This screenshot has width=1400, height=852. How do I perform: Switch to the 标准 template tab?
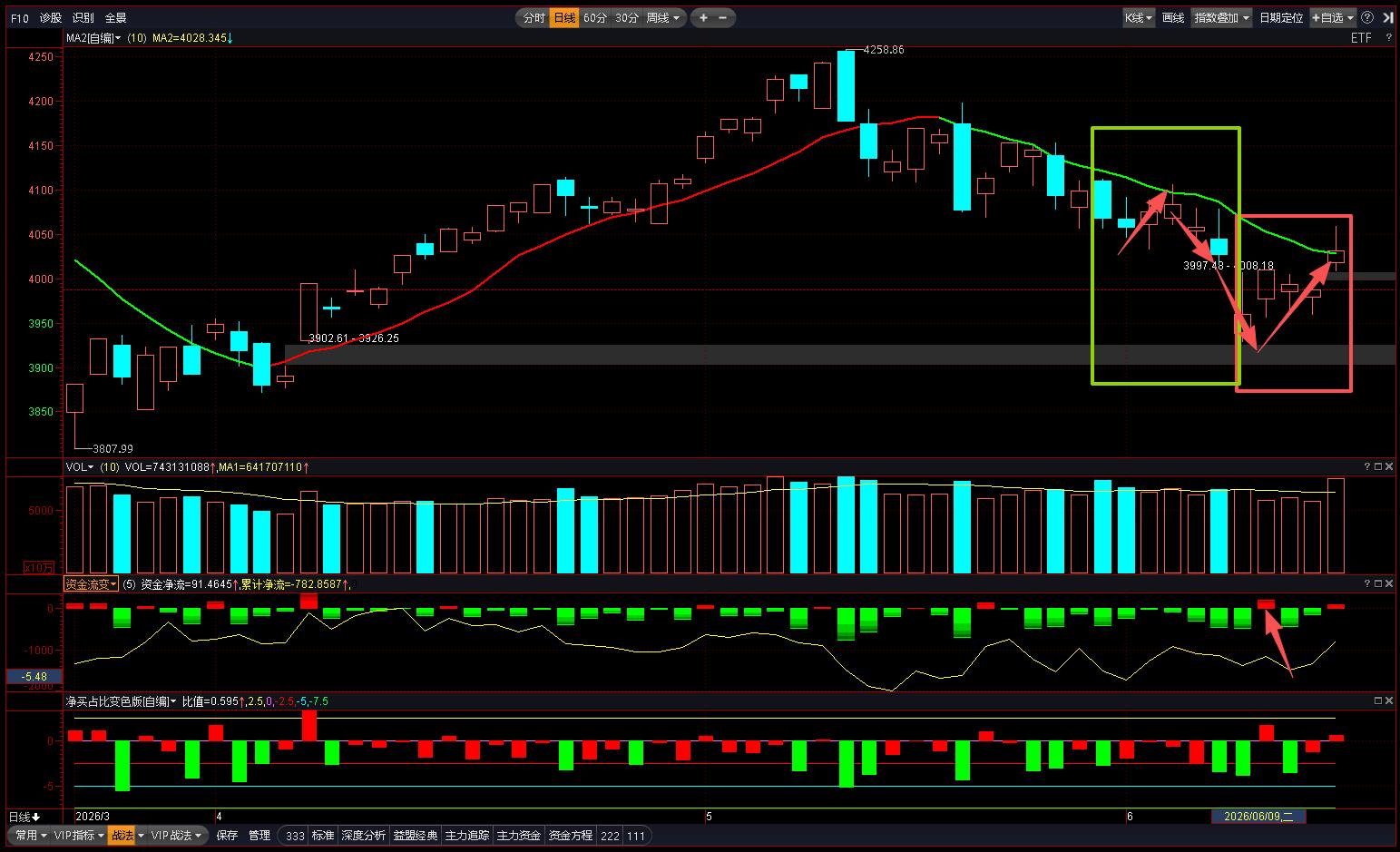(323, 836)
